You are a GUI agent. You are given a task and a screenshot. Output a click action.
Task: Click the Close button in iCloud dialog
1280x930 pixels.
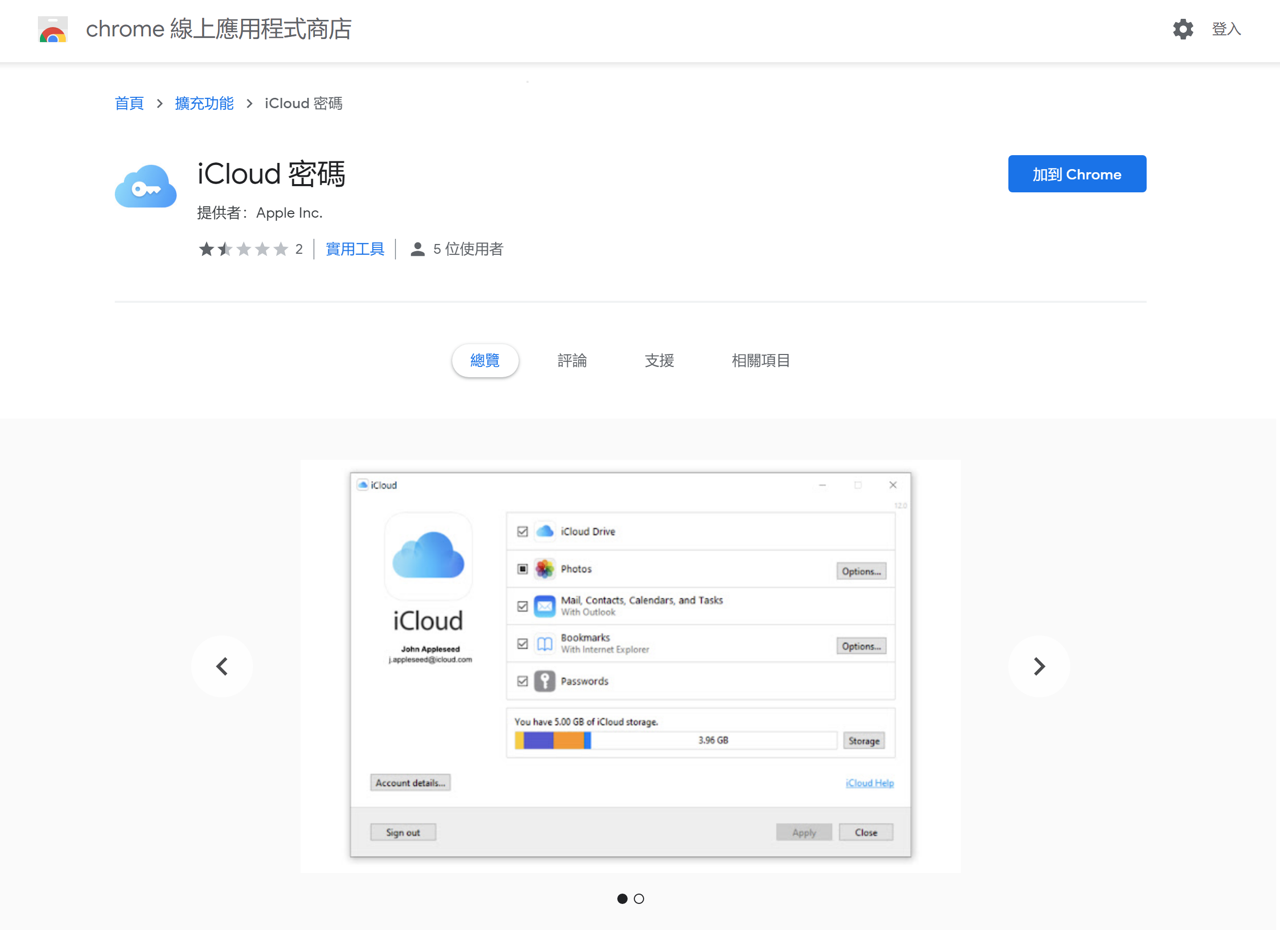tap(866, 832)
